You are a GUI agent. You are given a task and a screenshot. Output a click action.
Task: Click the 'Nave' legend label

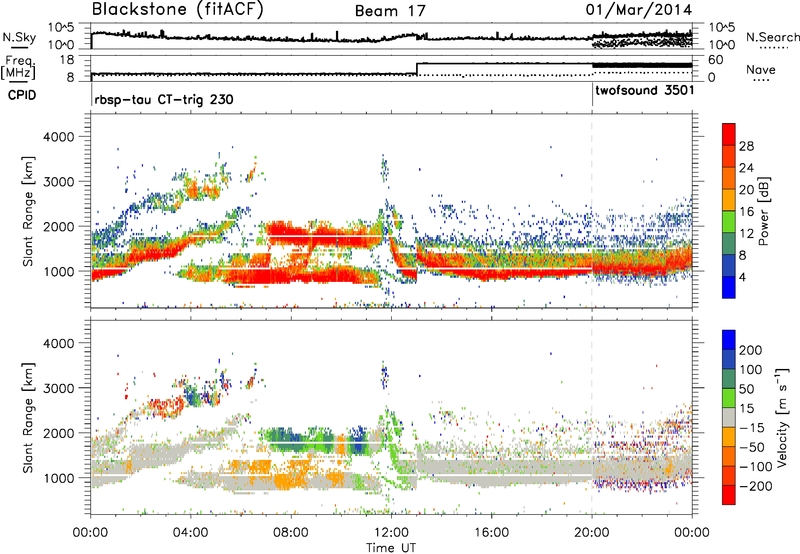(x=760, y=69)
